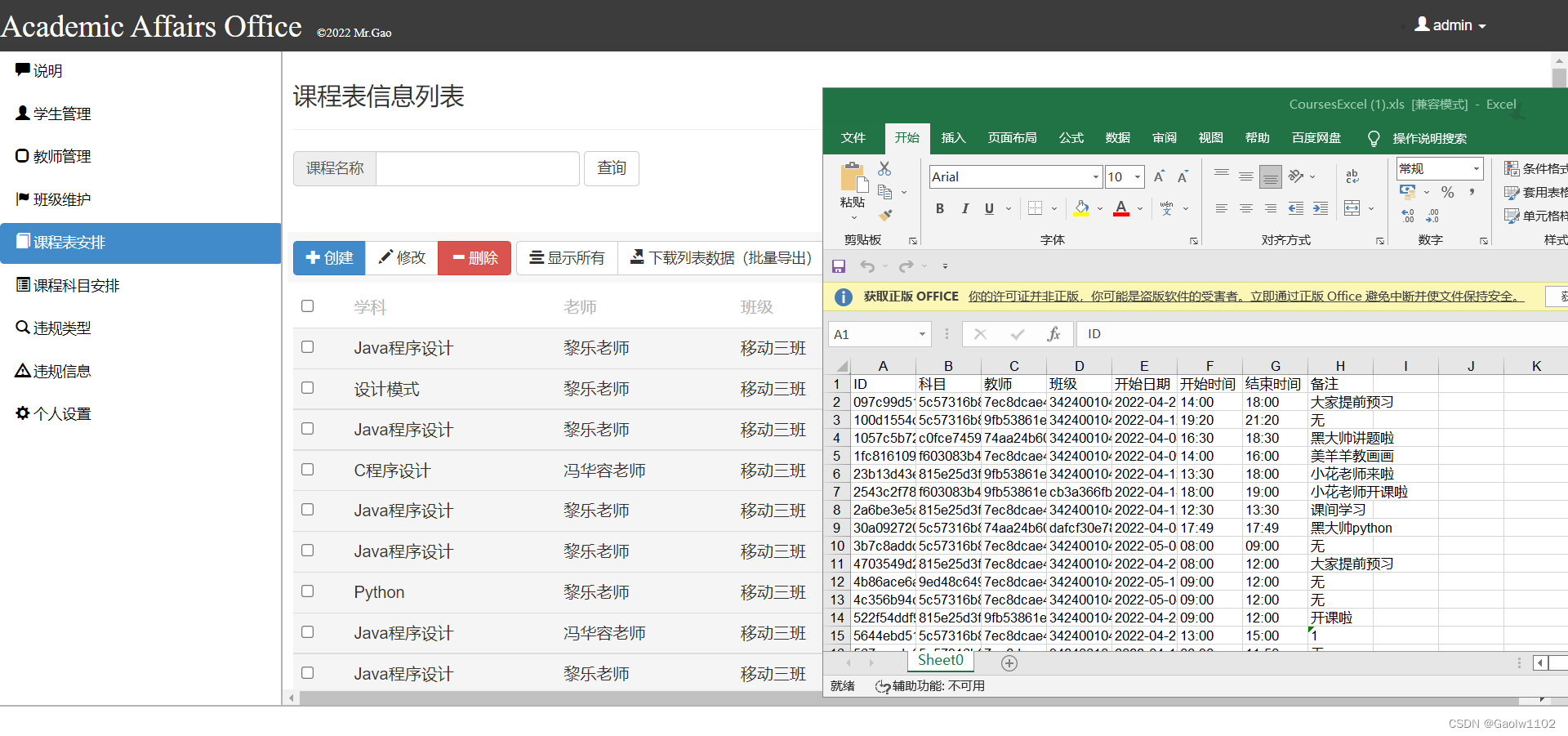Click the red 删除 button

474,258
